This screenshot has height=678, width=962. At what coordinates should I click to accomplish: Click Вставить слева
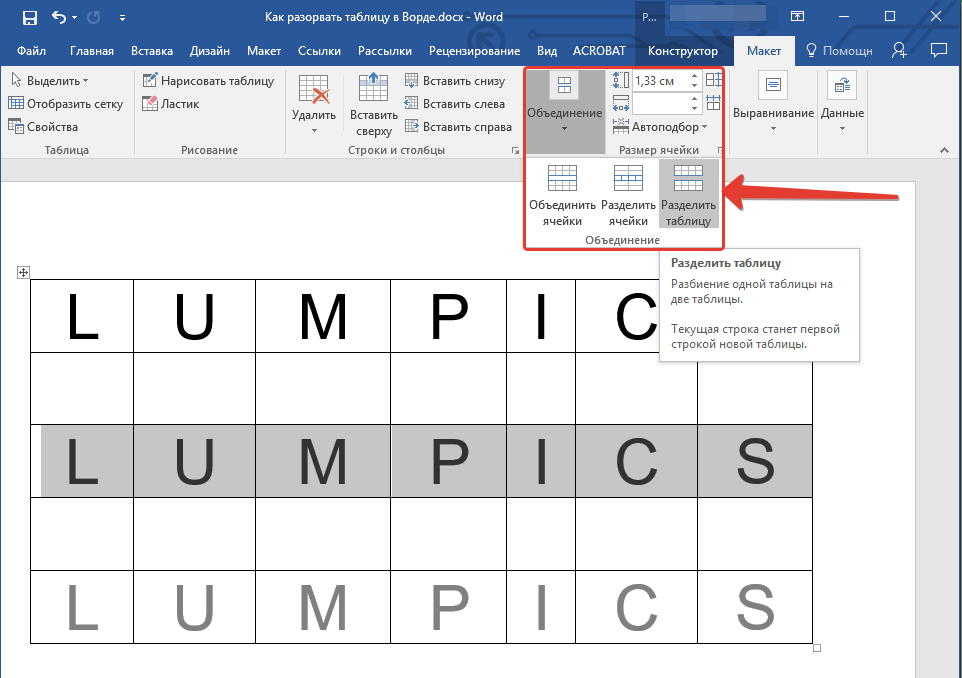tap(455, 104)
